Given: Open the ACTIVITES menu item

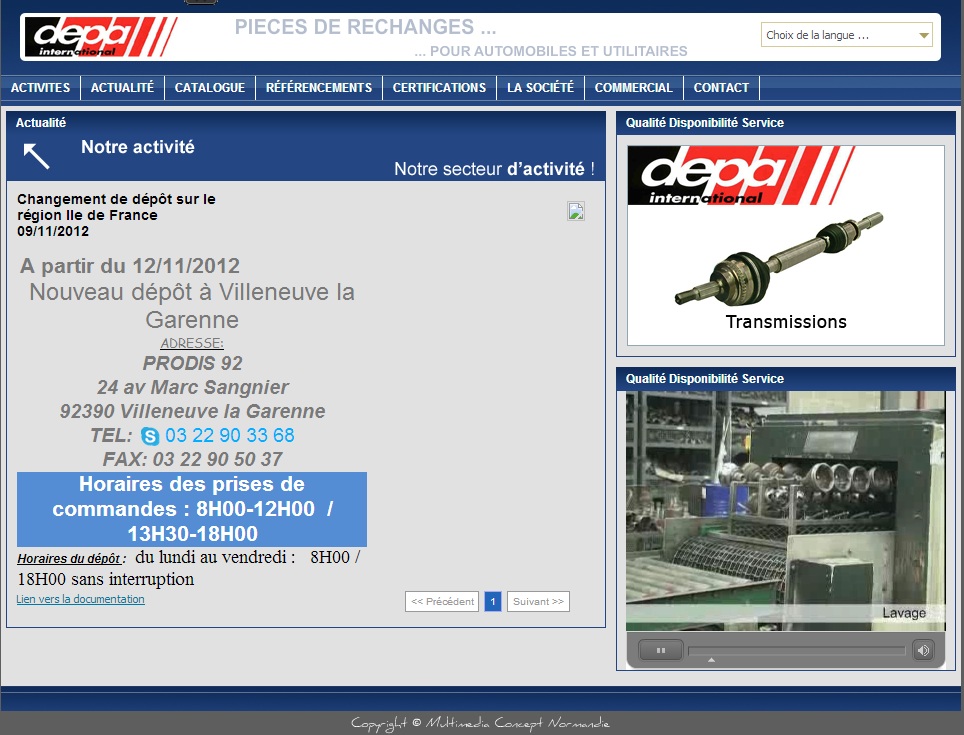Looking at the screenshot, I should [41, 88].
